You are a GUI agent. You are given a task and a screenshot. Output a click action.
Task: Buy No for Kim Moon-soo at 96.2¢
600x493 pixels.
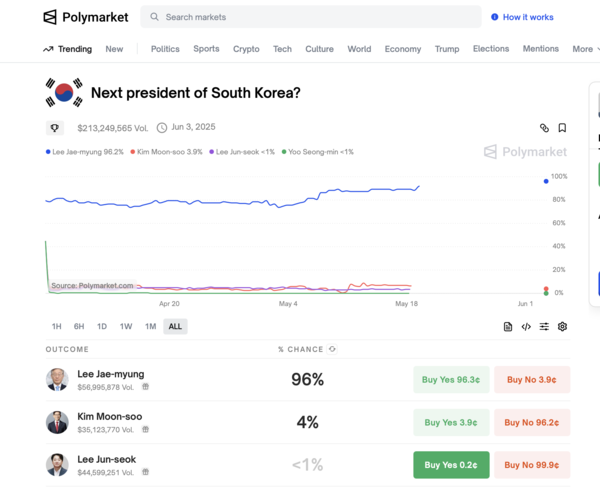click(x=532, y=422)
